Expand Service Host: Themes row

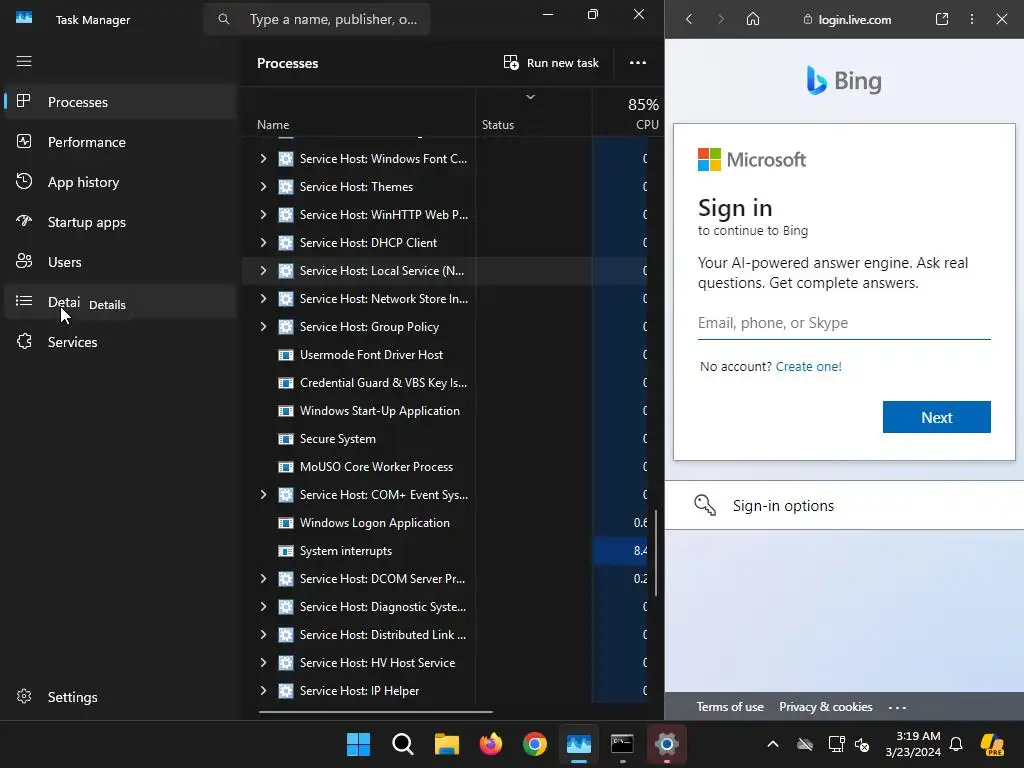[263, 186]
